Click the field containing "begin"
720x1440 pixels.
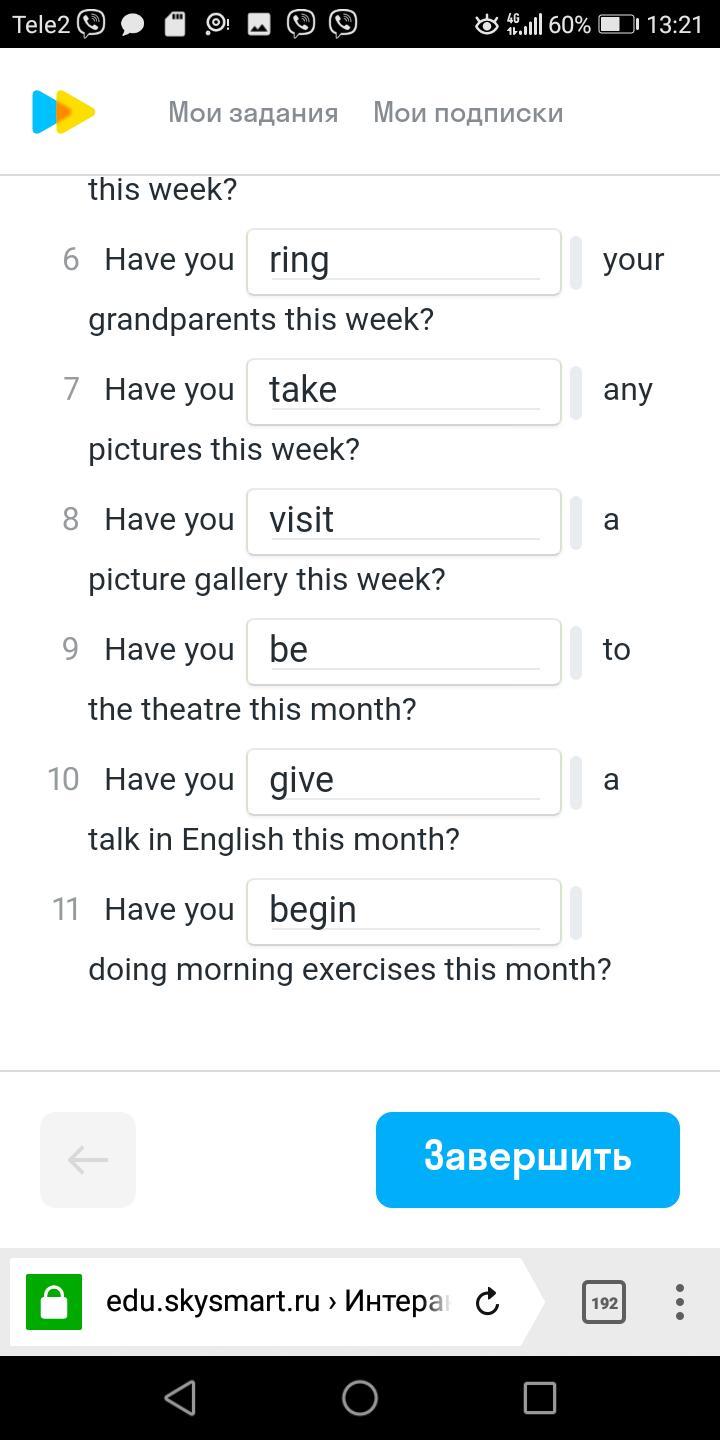tap(404, 912)
